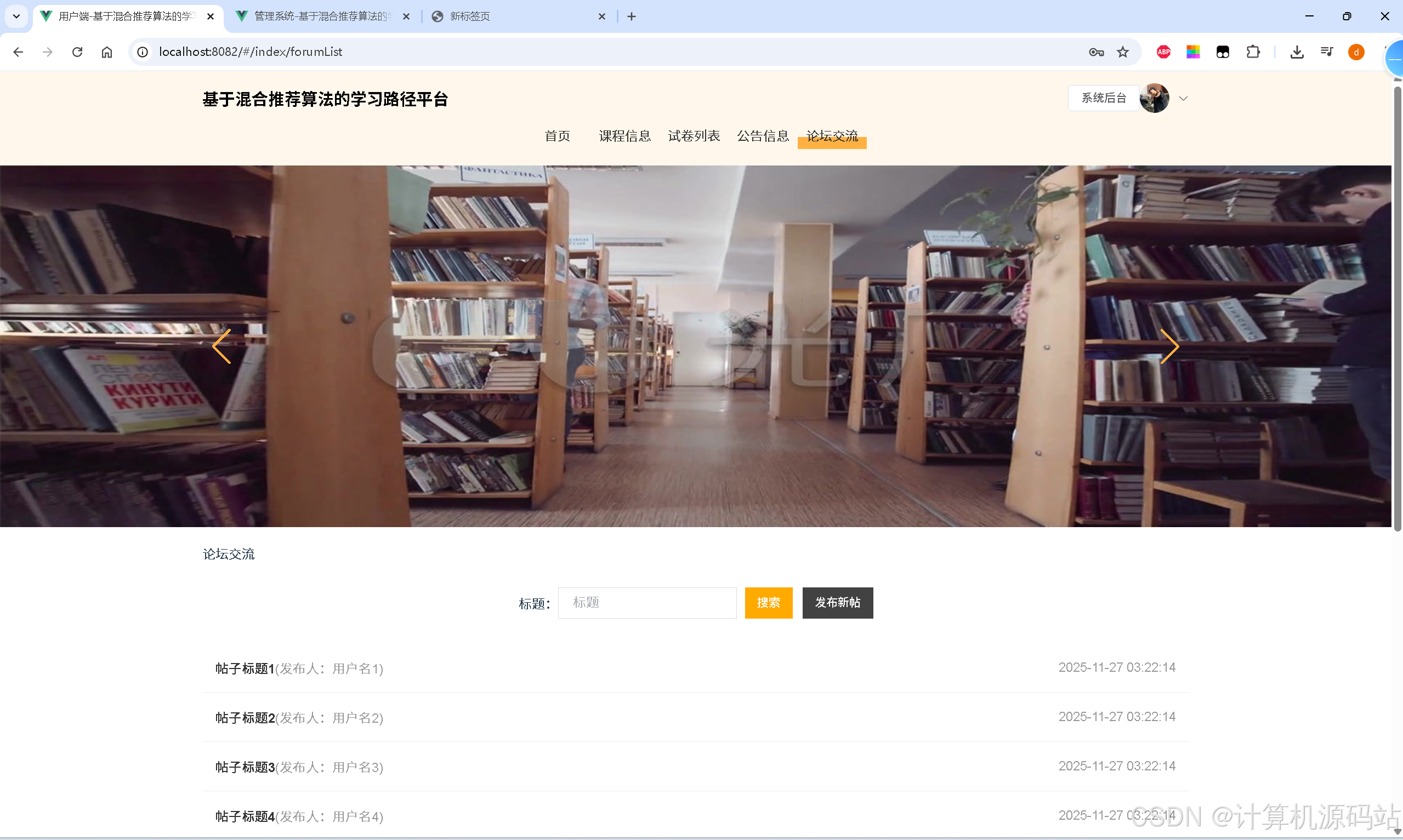This screenshot has width=1403, height=840.
Task: Expand the user account dropdown chevron
Action: click(x=1183, y=98)
